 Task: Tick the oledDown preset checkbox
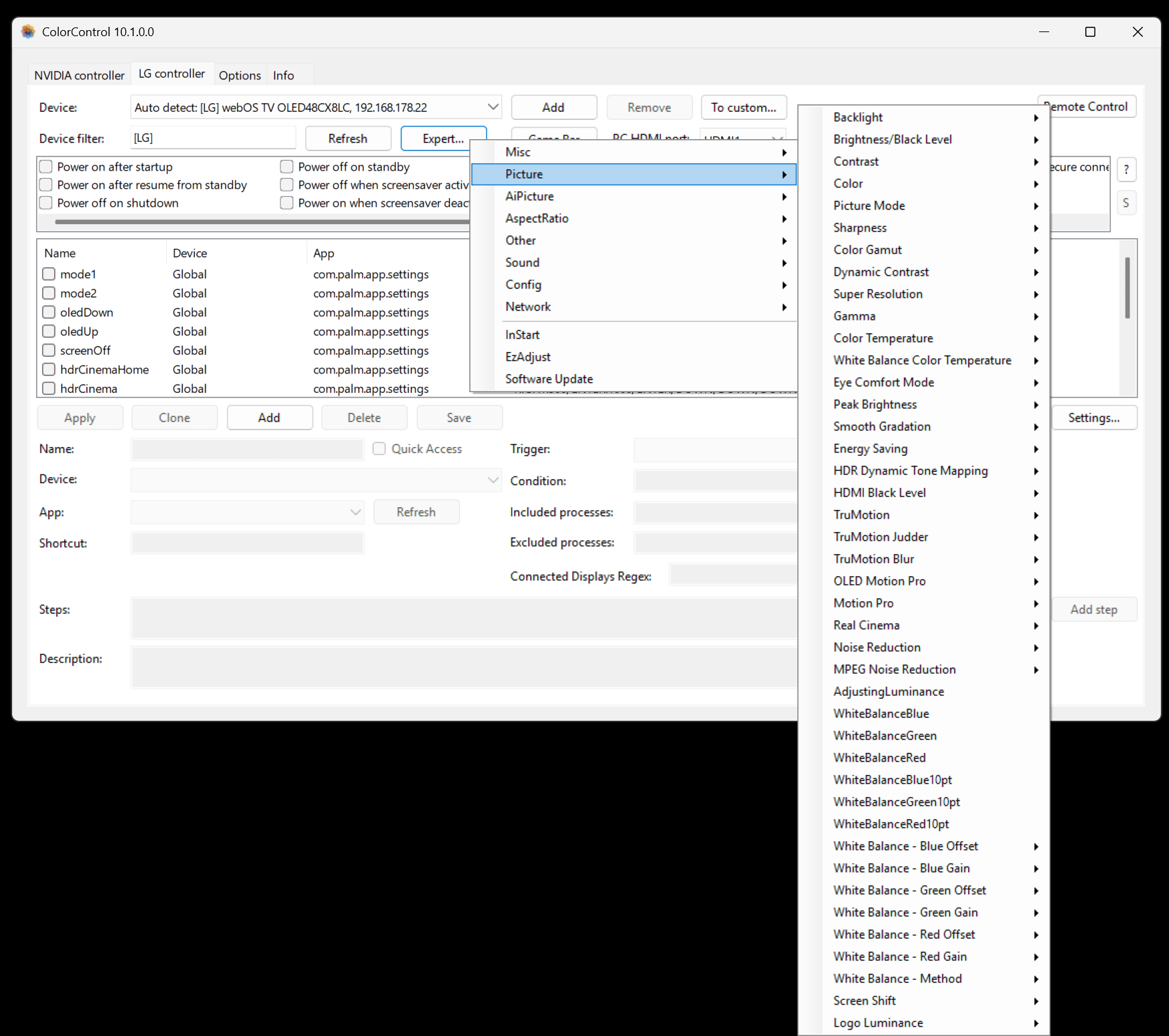pyautogui.click(x=49, y=312)
